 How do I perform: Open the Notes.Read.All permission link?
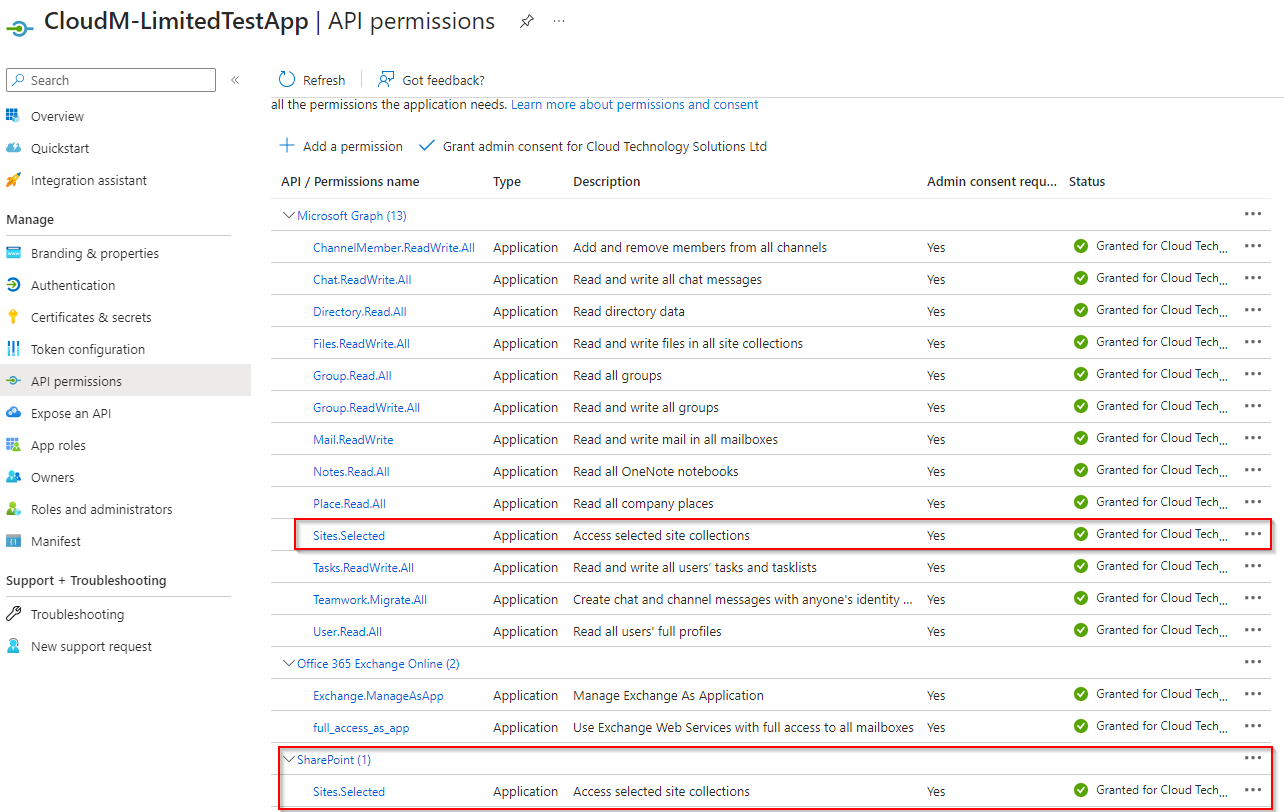351,471
